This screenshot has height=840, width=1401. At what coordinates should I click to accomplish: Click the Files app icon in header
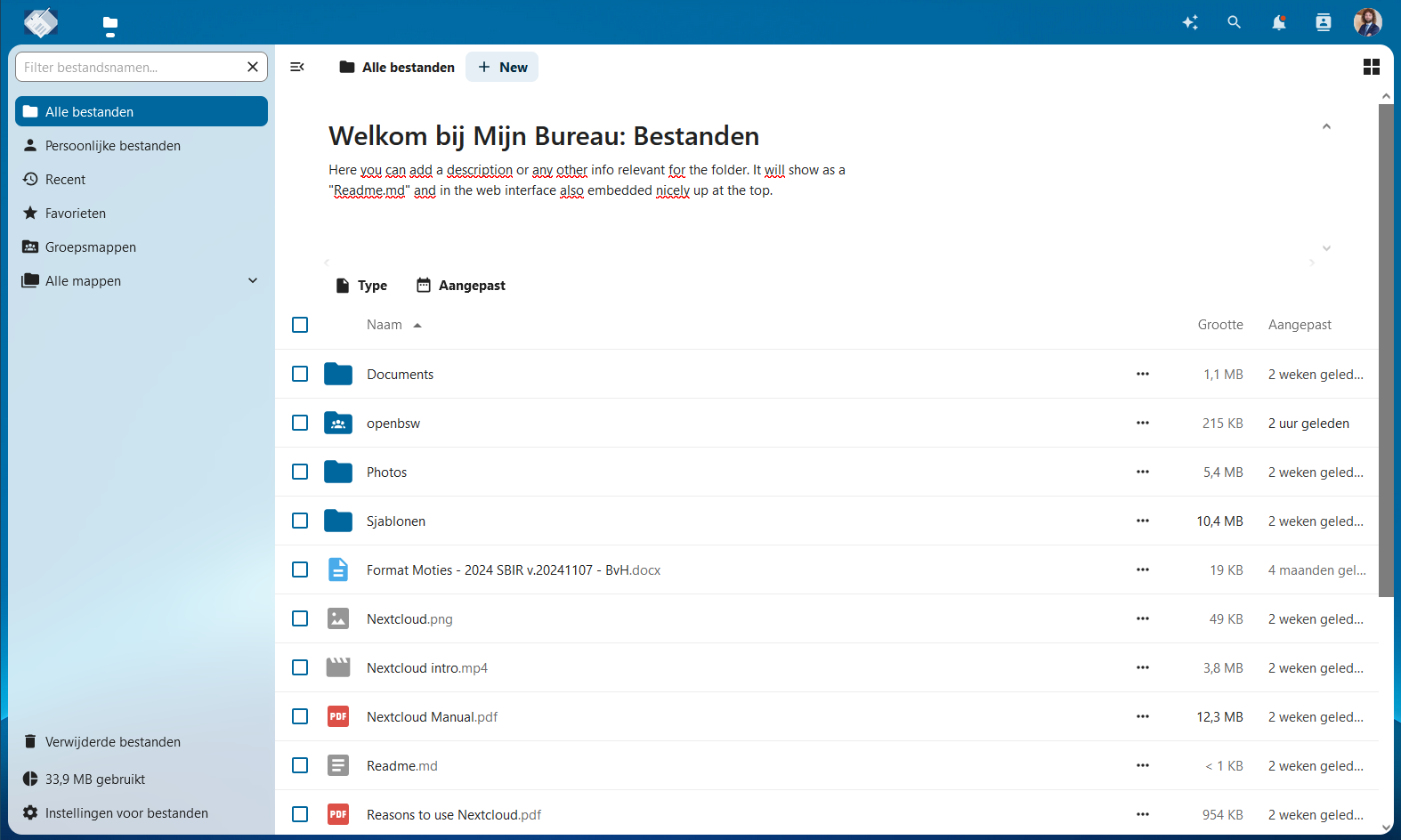(x=110, y=22)
